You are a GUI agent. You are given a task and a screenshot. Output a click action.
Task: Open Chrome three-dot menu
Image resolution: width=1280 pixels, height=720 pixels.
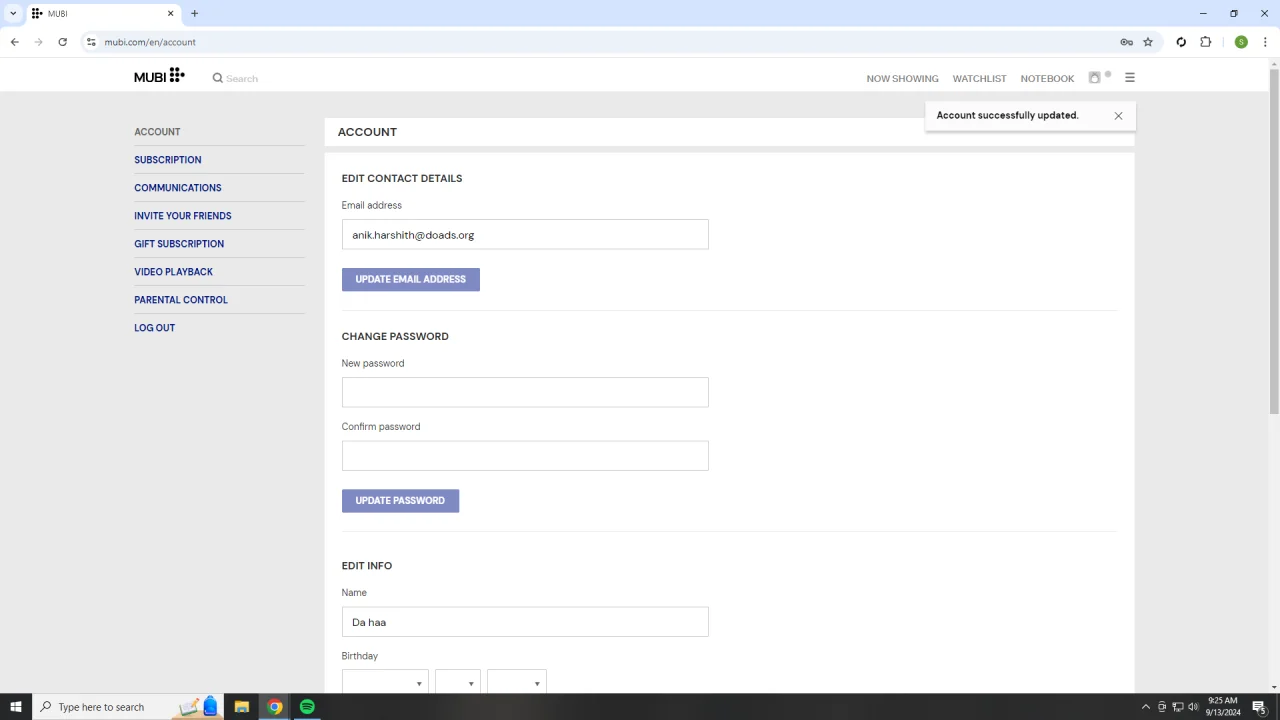[x=1265, y=42]
